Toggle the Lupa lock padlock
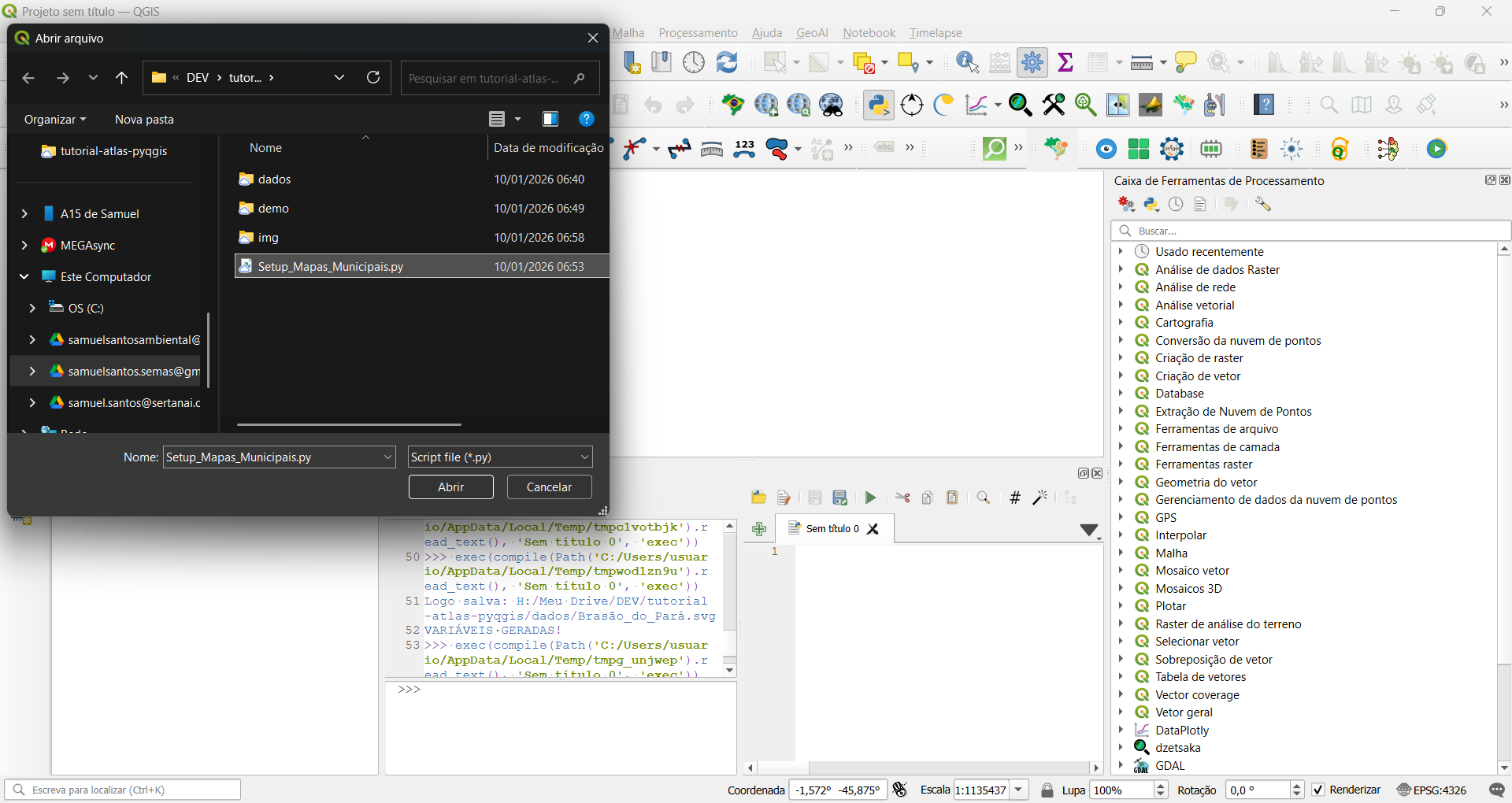Screen dimensions: 1512x803 click(1047, 790)
